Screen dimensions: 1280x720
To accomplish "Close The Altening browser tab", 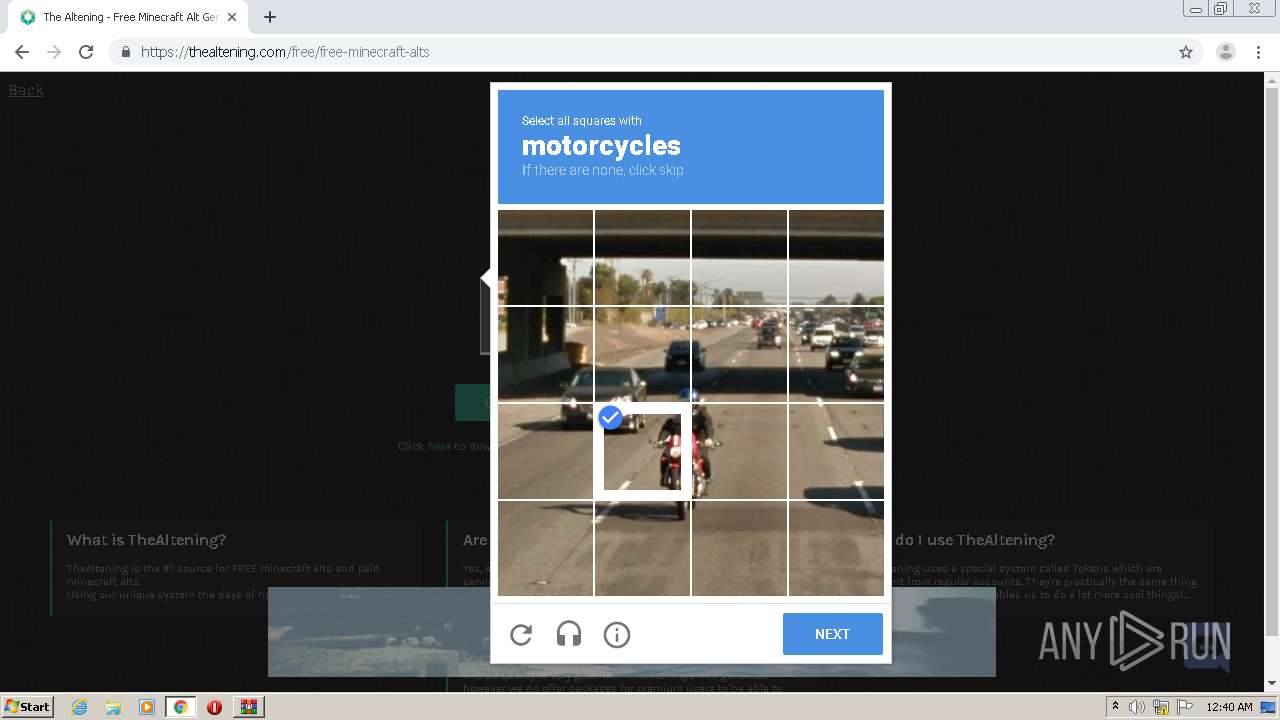I will pos(232,17).
